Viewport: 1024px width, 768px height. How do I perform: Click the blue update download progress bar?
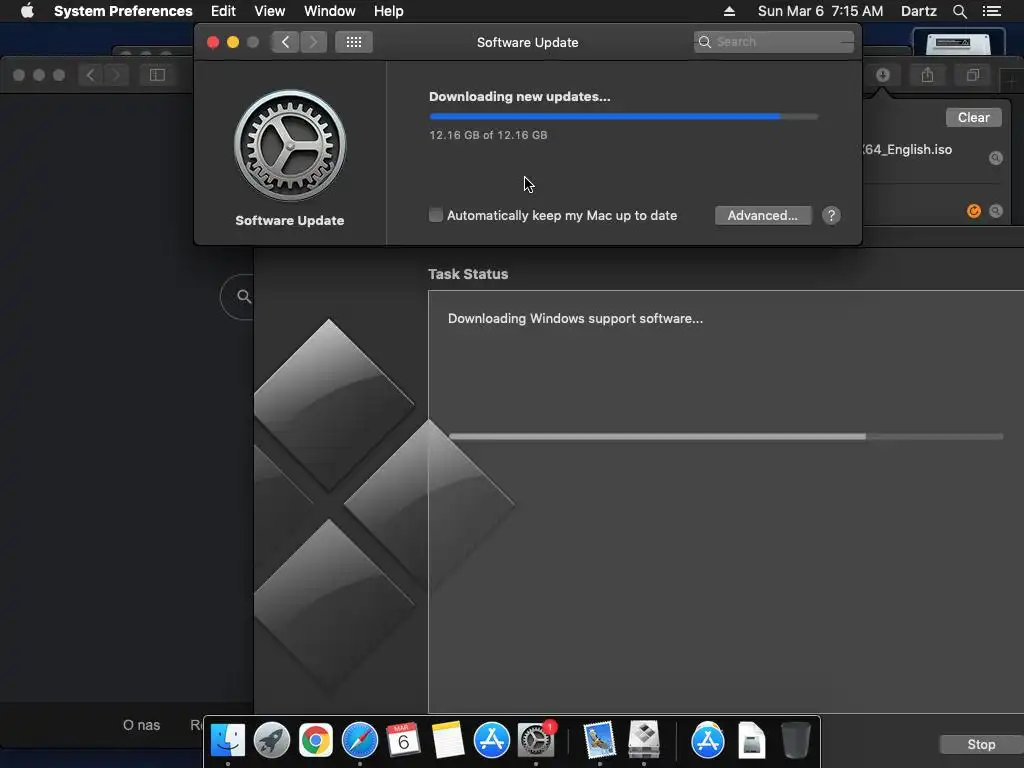623,116
